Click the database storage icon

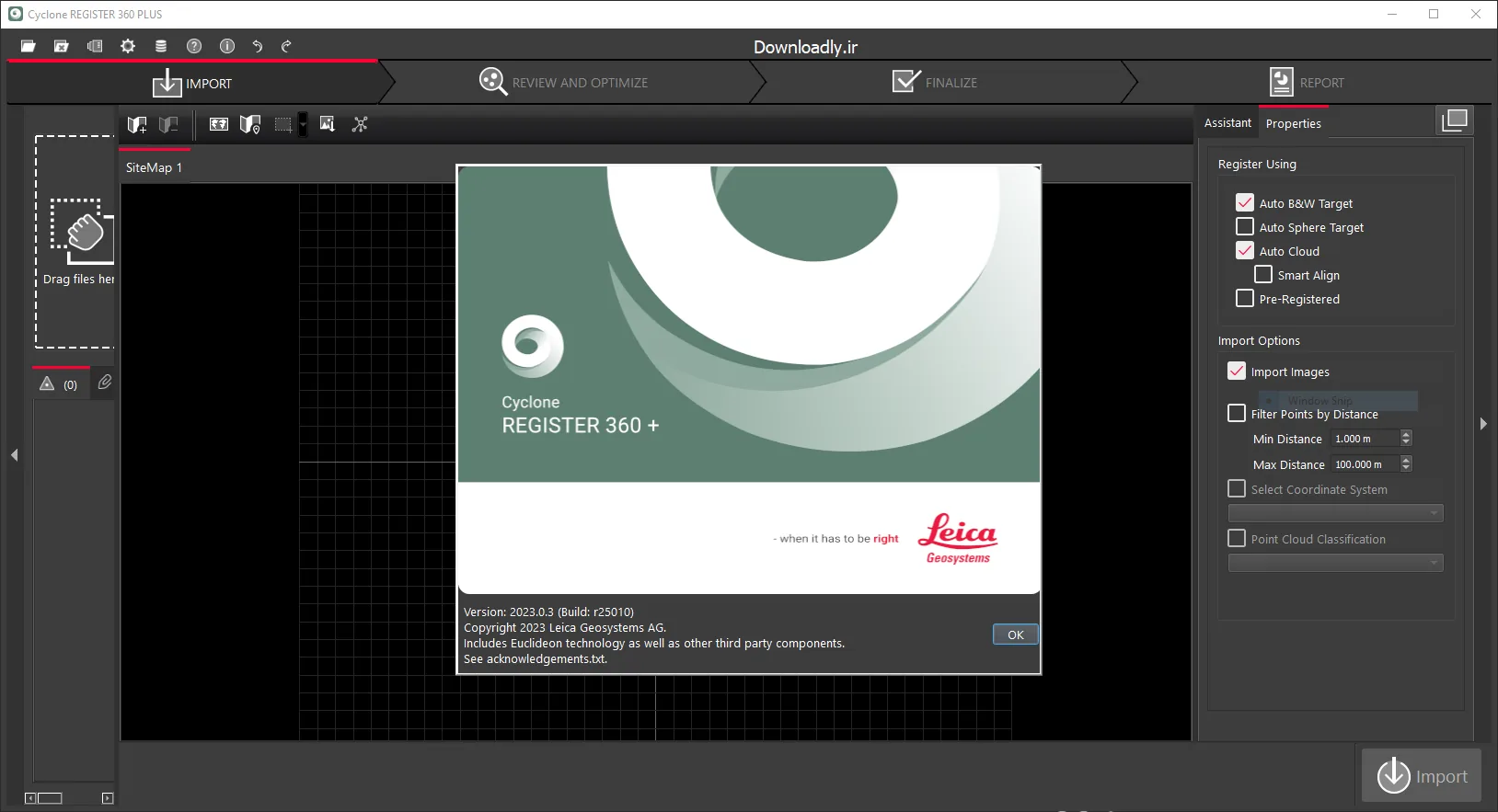tap(161, 46)
